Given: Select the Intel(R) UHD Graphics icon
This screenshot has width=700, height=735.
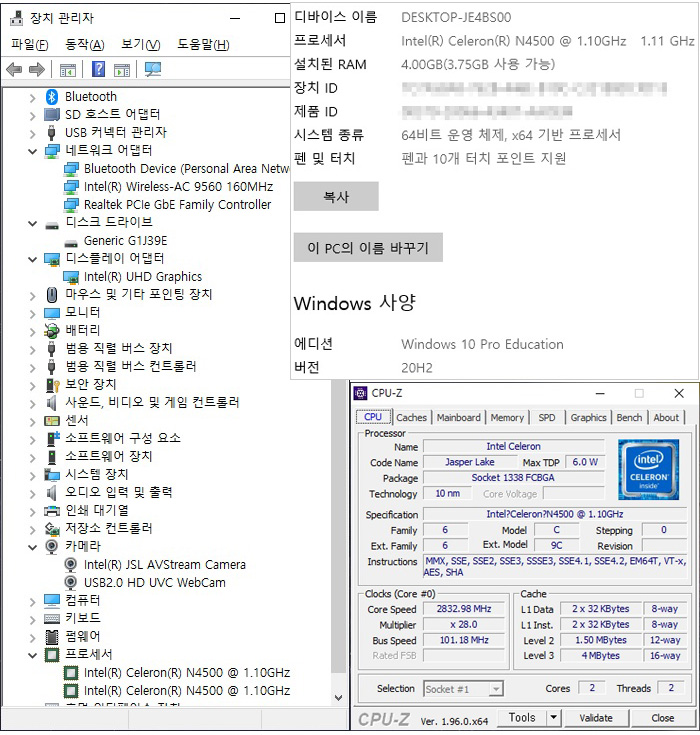Looking at the screenshot, I should [71, 277].
